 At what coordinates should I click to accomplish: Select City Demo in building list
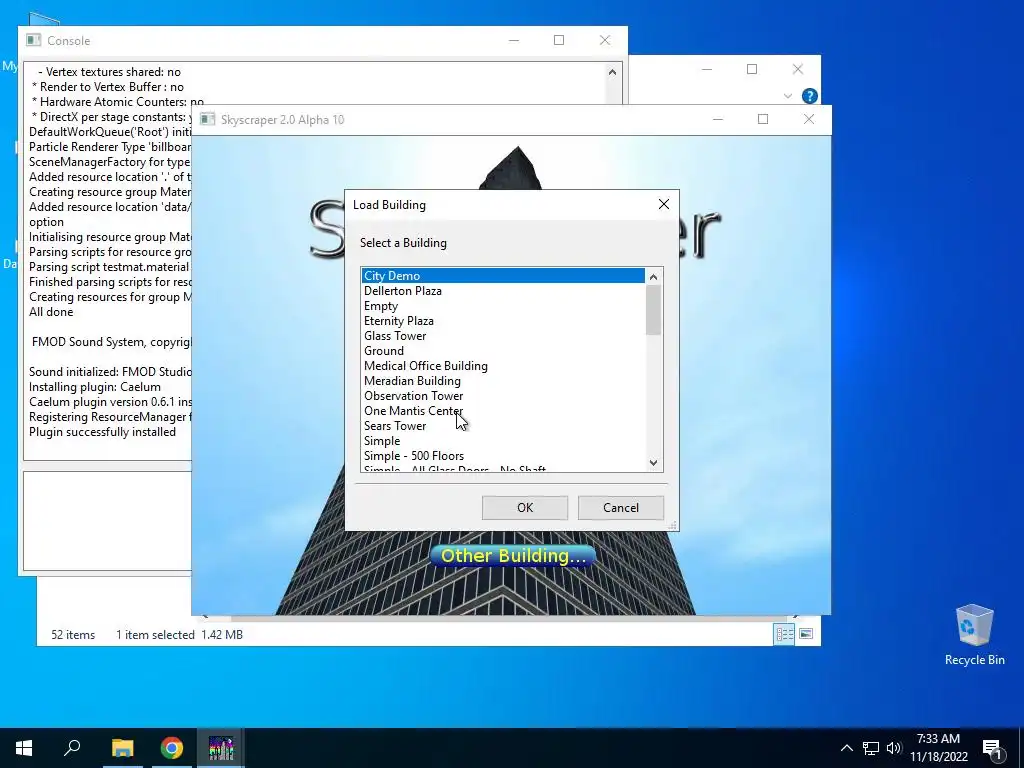tap(503, 276)
